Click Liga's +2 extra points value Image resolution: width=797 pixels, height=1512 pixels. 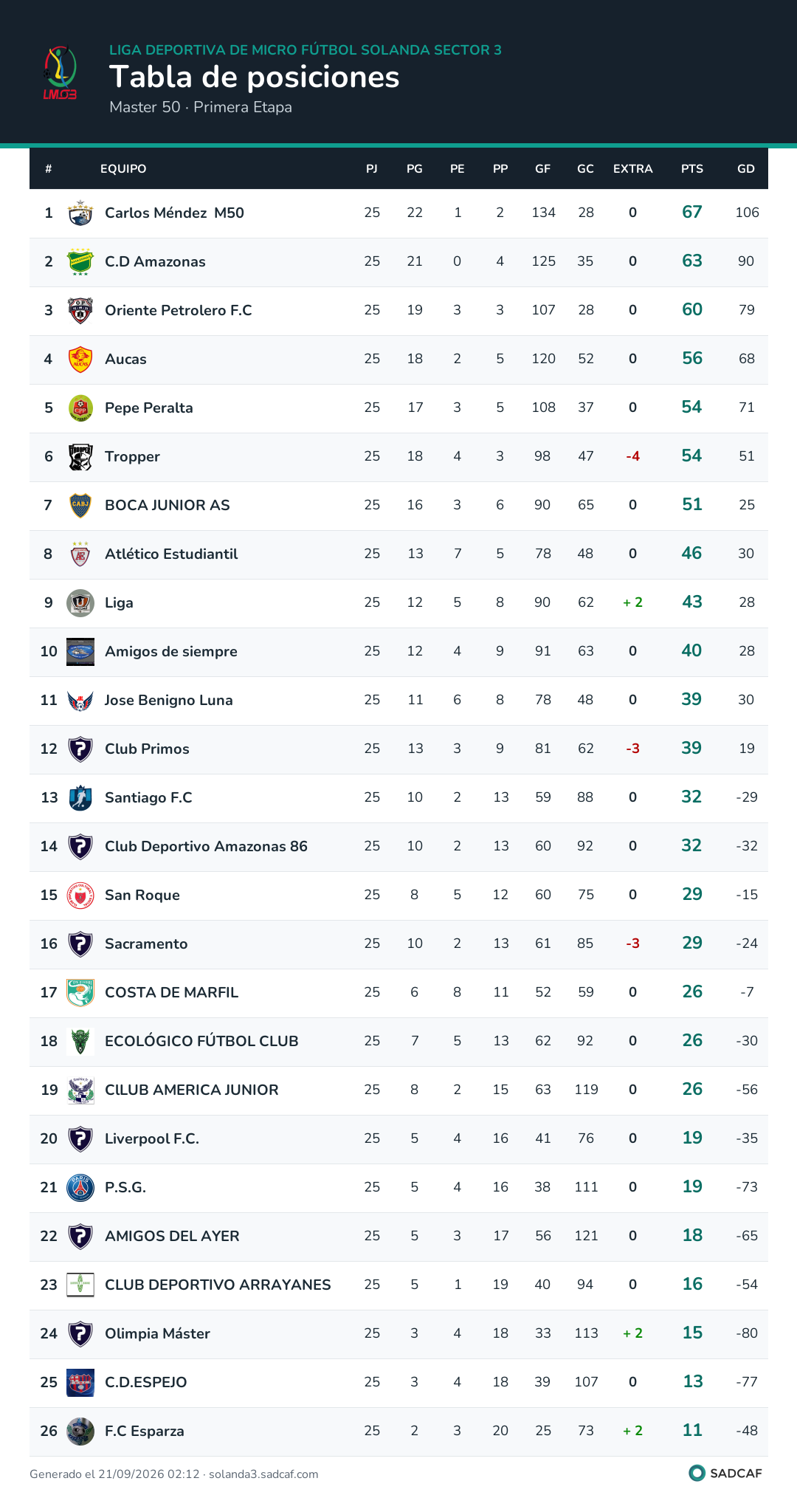633,602
